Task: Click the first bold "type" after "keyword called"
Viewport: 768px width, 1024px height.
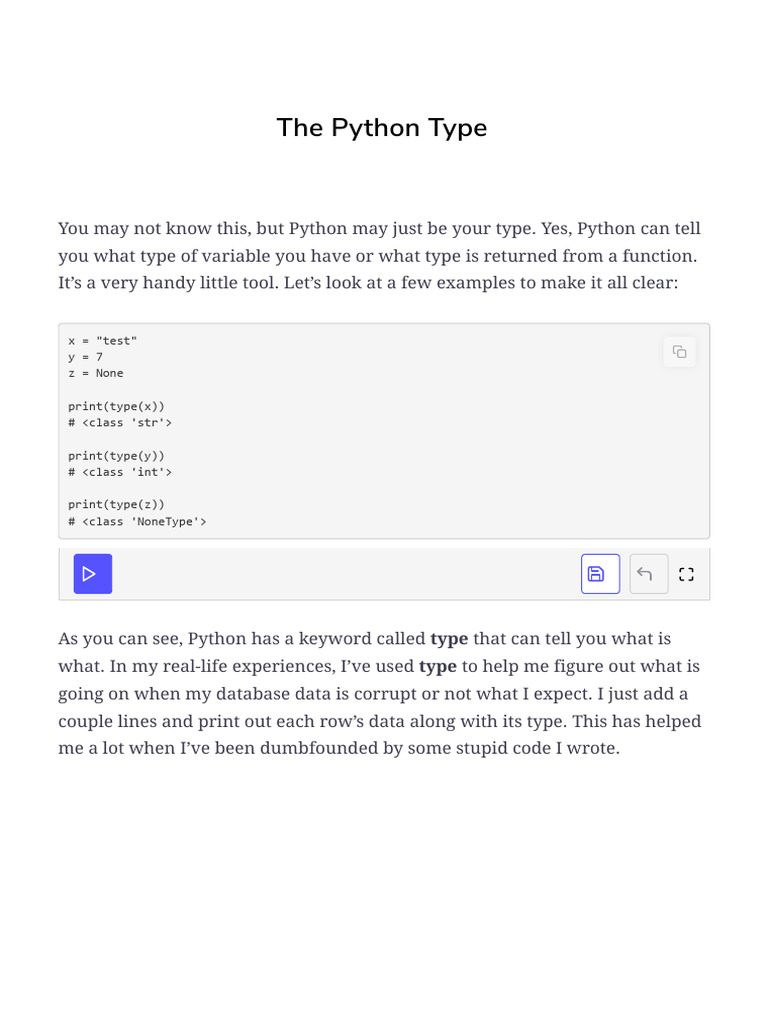Action: (x=449, y=639)
